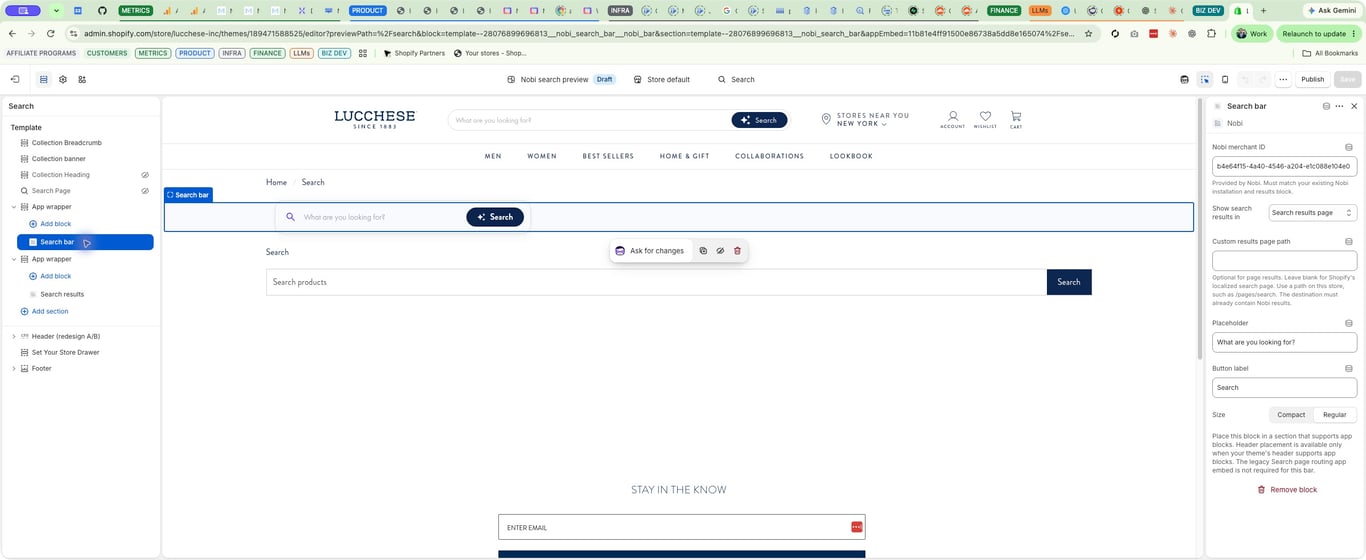The width and height of the screenshot is (1366, 560).
Task: Hide block via eye icon in floating toolbar
Action: tap(720, 251)
